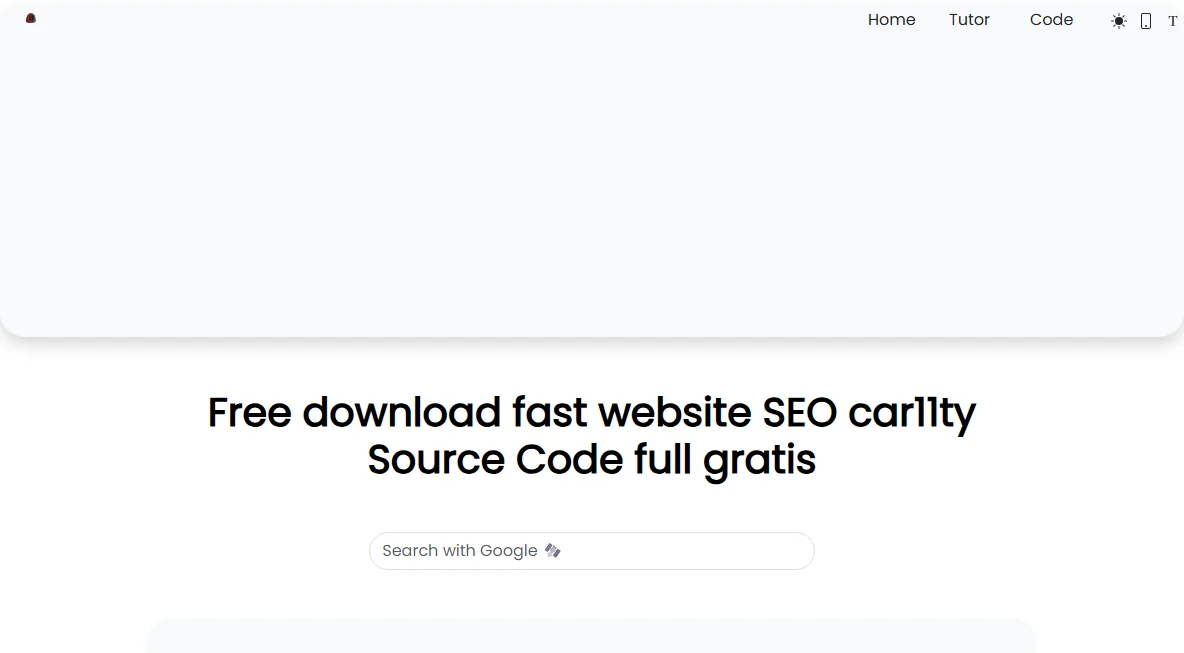
Task: Click the mobile phone view icon
Action: pos(1145,21)
